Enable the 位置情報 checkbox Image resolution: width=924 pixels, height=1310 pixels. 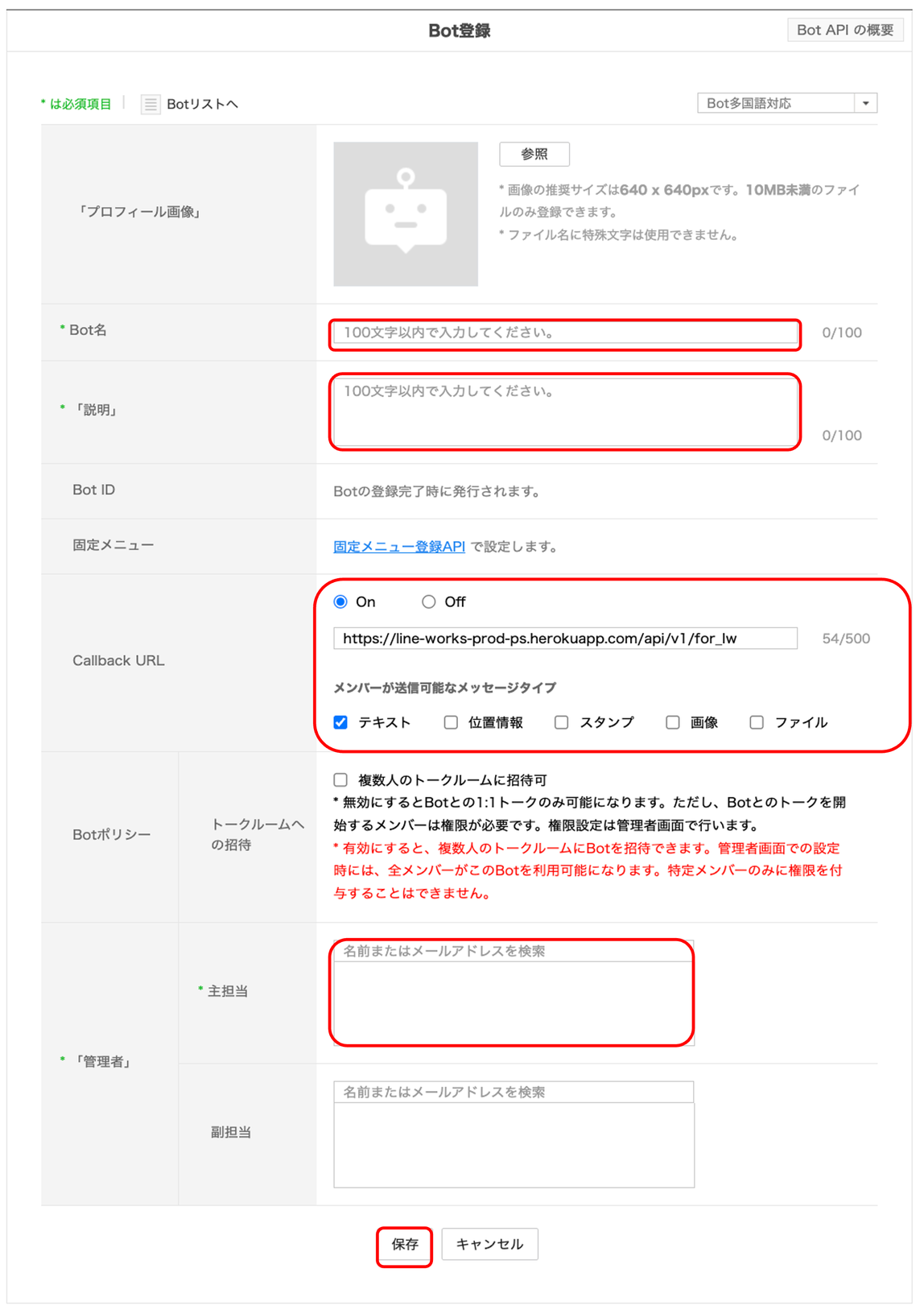click(451, 722)
